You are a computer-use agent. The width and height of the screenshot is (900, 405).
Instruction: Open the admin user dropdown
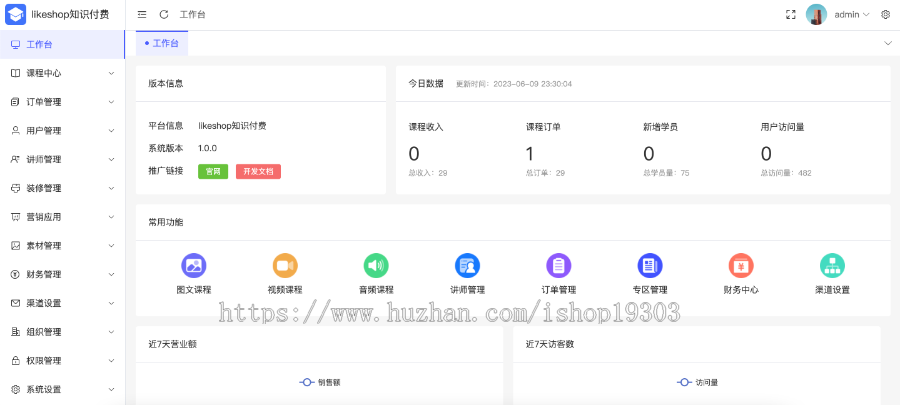pyautogui.click(x=852, y=14)
